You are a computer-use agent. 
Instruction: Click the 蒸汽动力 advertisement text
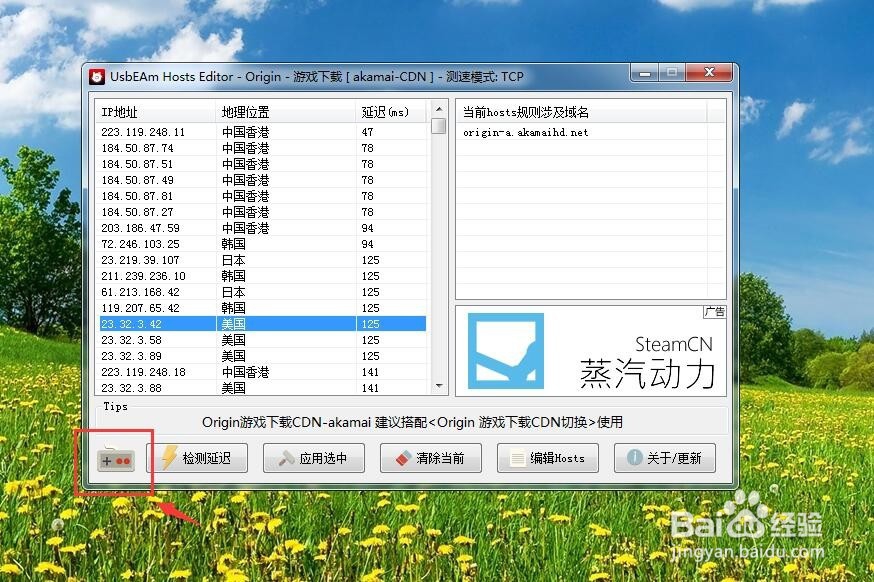[x=648, y=373]
